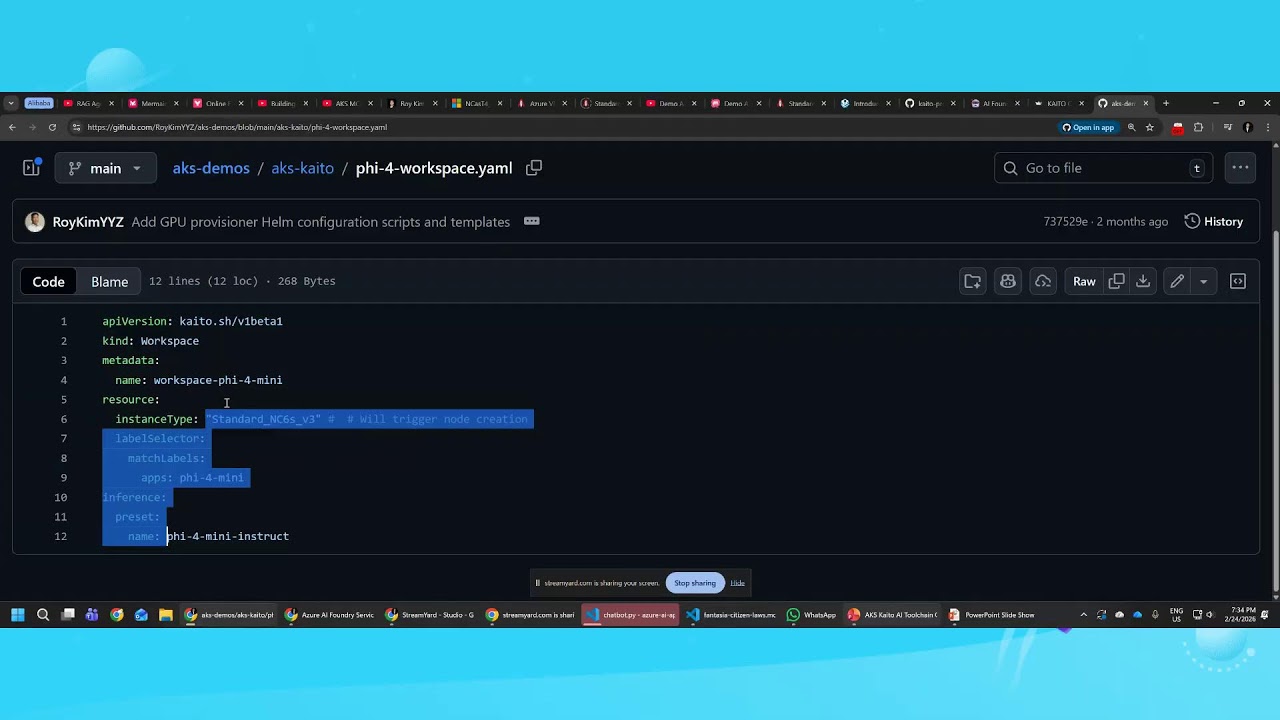Switch to the NCasT4 browser tab
Screen dimensions: 1280x720
pos(478,103)
